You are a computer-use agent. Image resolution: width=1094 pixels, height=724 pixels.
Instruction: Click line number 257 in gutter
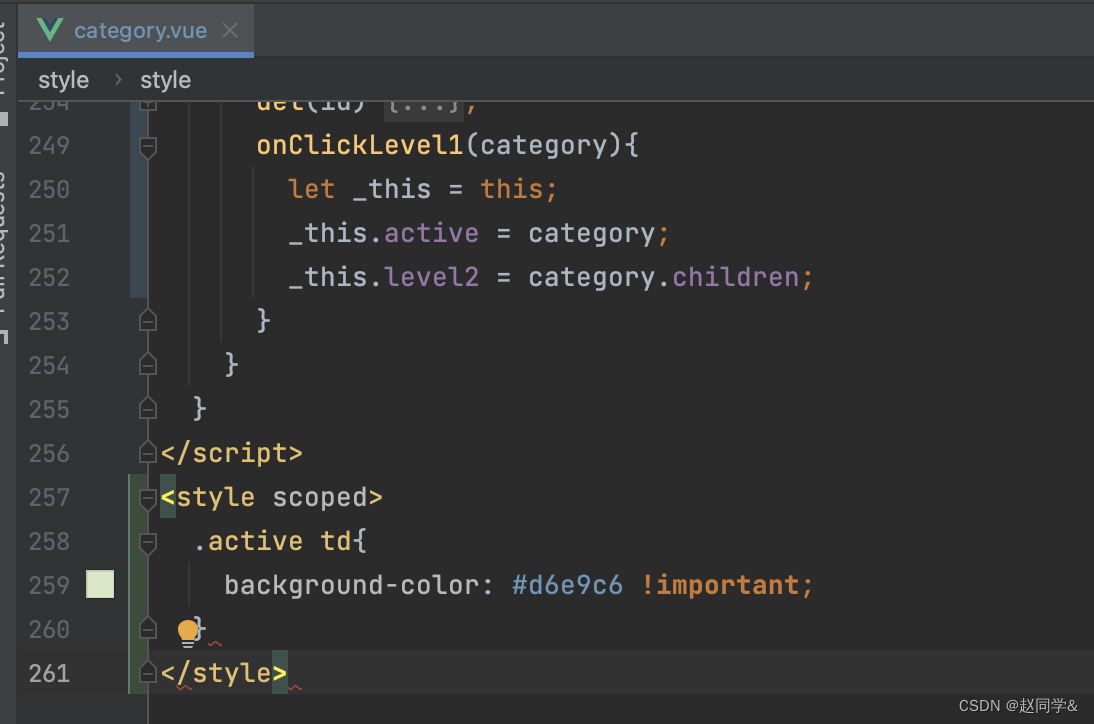click(49, 498)
